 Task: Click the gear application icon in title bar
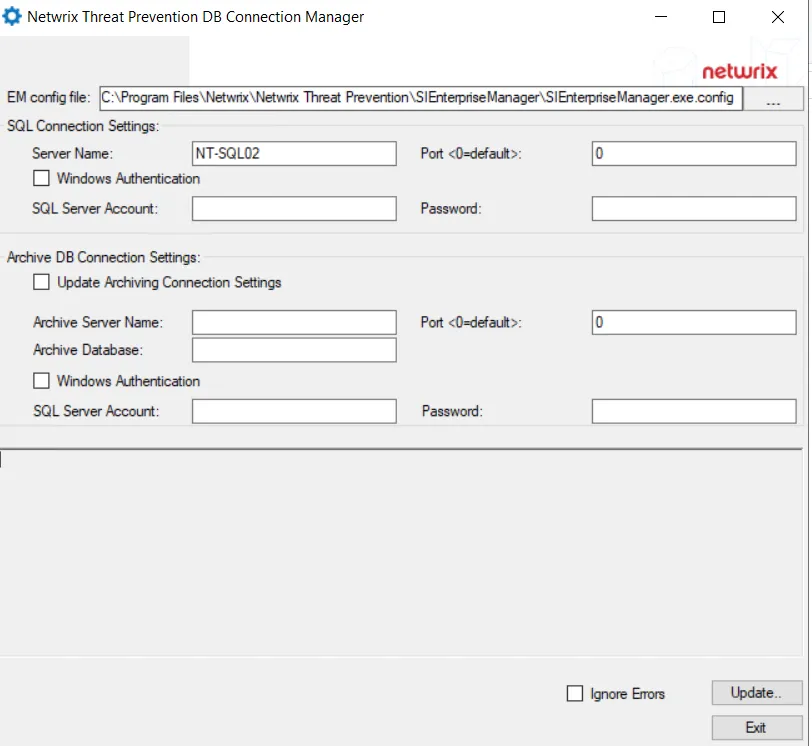coord(11,17)
